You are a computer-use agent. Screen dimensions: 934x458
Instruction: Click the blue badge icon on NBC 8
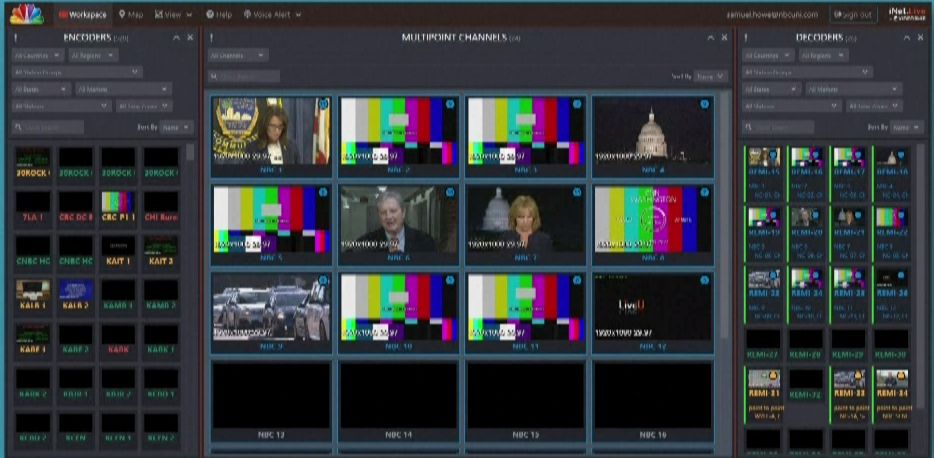click(705, 192)
